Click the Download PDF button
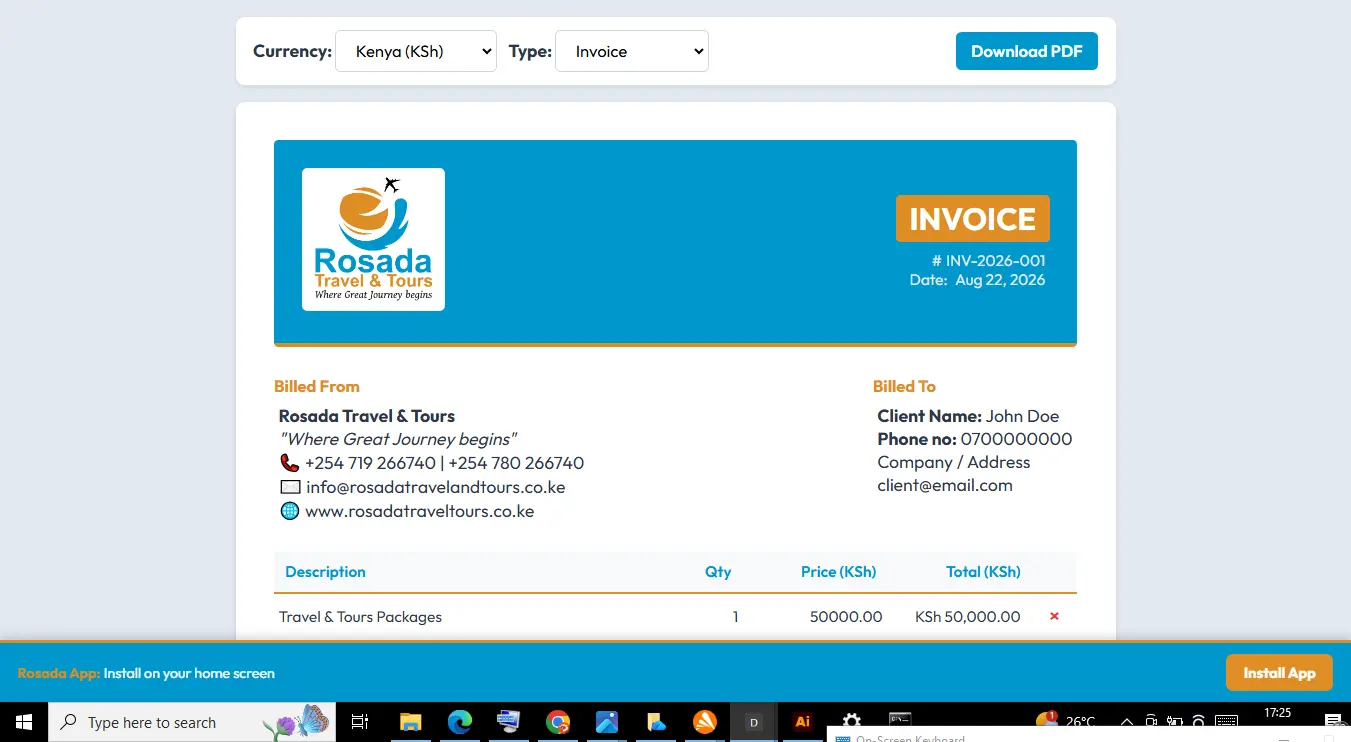Viewport: 1351px width, 742px height. tap(1027, 51)
